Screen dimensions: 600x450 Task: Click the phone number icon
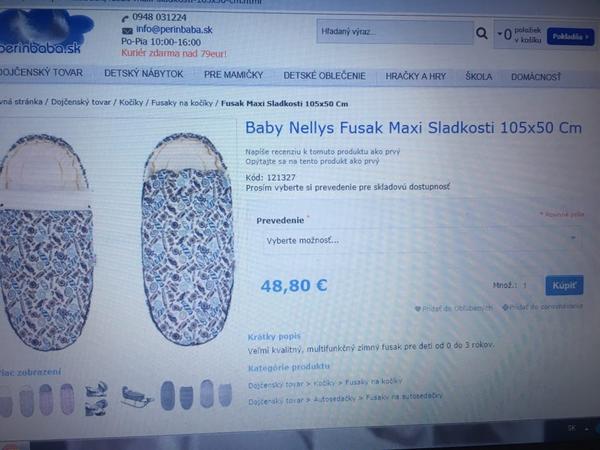click(125, 18)
